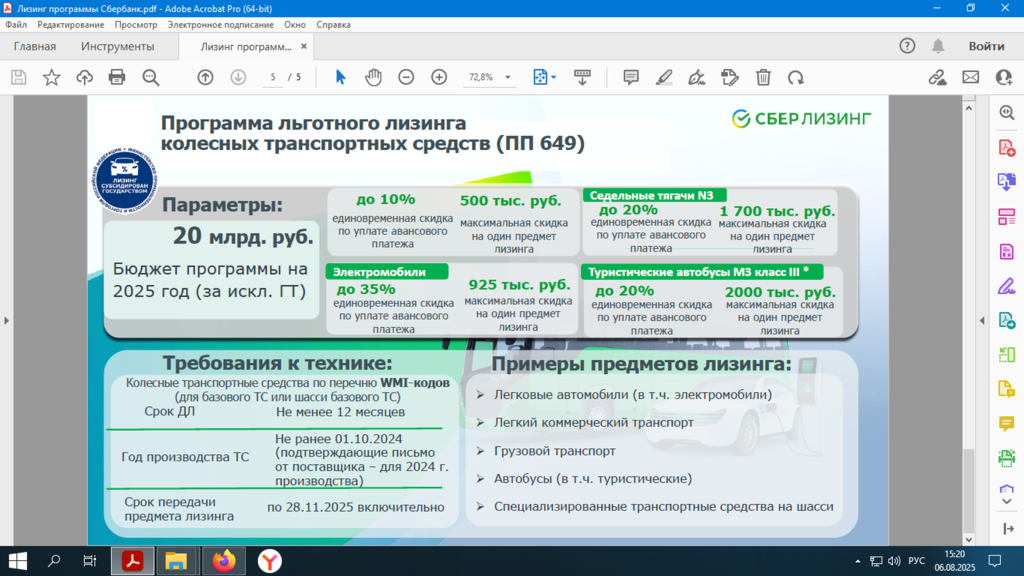
Task: Switch keyboard language РУС
Action: (x=916, y=561)
